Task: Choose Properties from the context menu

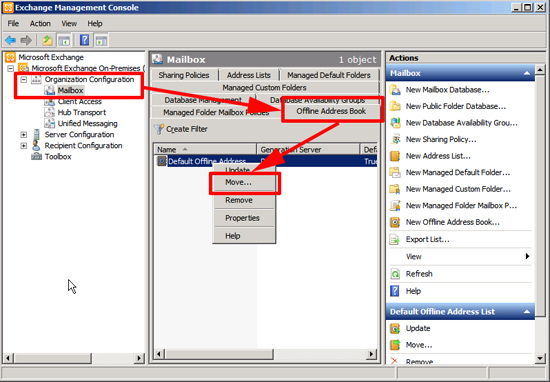Action: [x=244, y=218]
